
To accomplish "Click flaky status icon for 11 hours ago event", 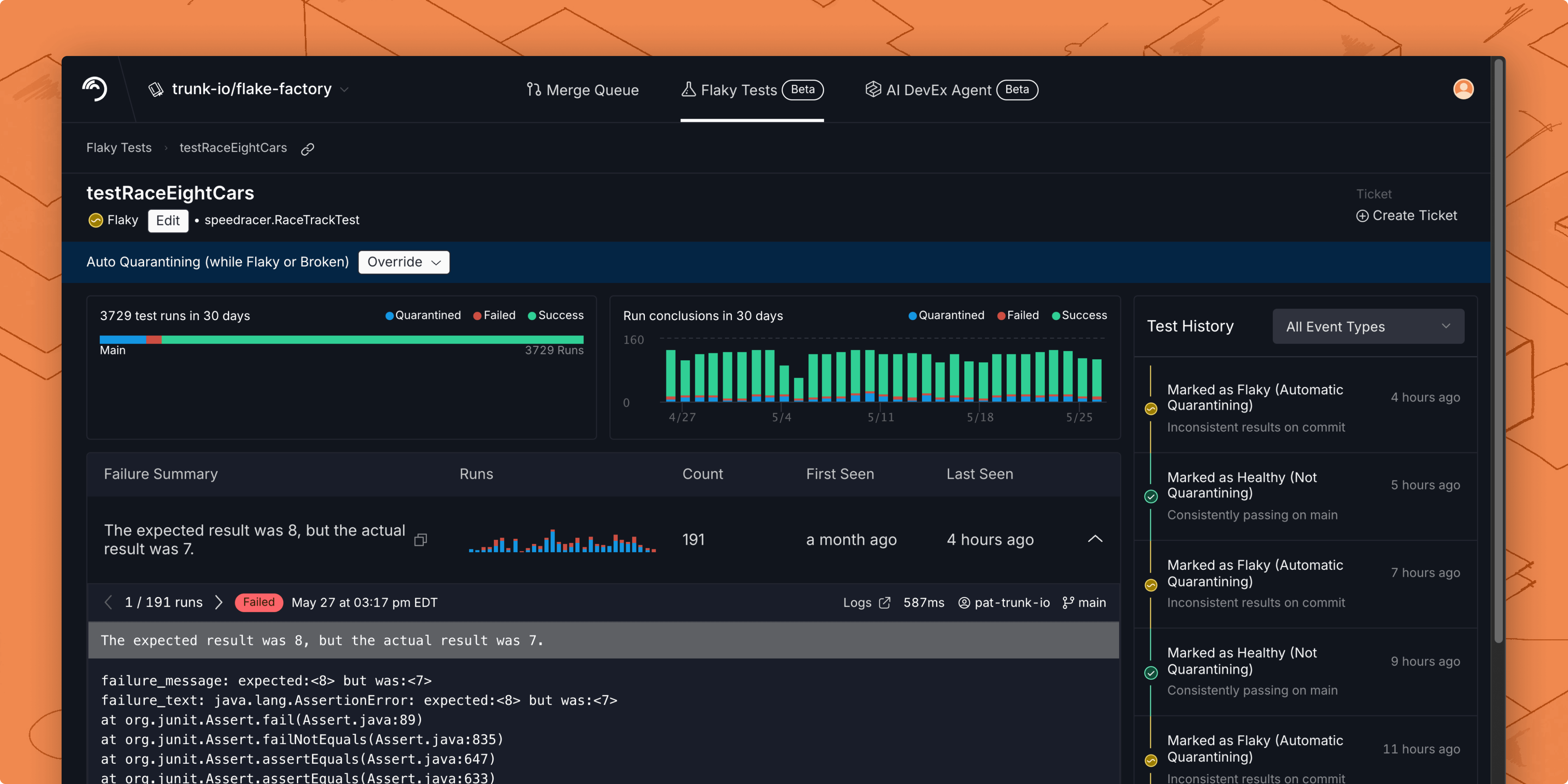I will [x=1151, y=761].
